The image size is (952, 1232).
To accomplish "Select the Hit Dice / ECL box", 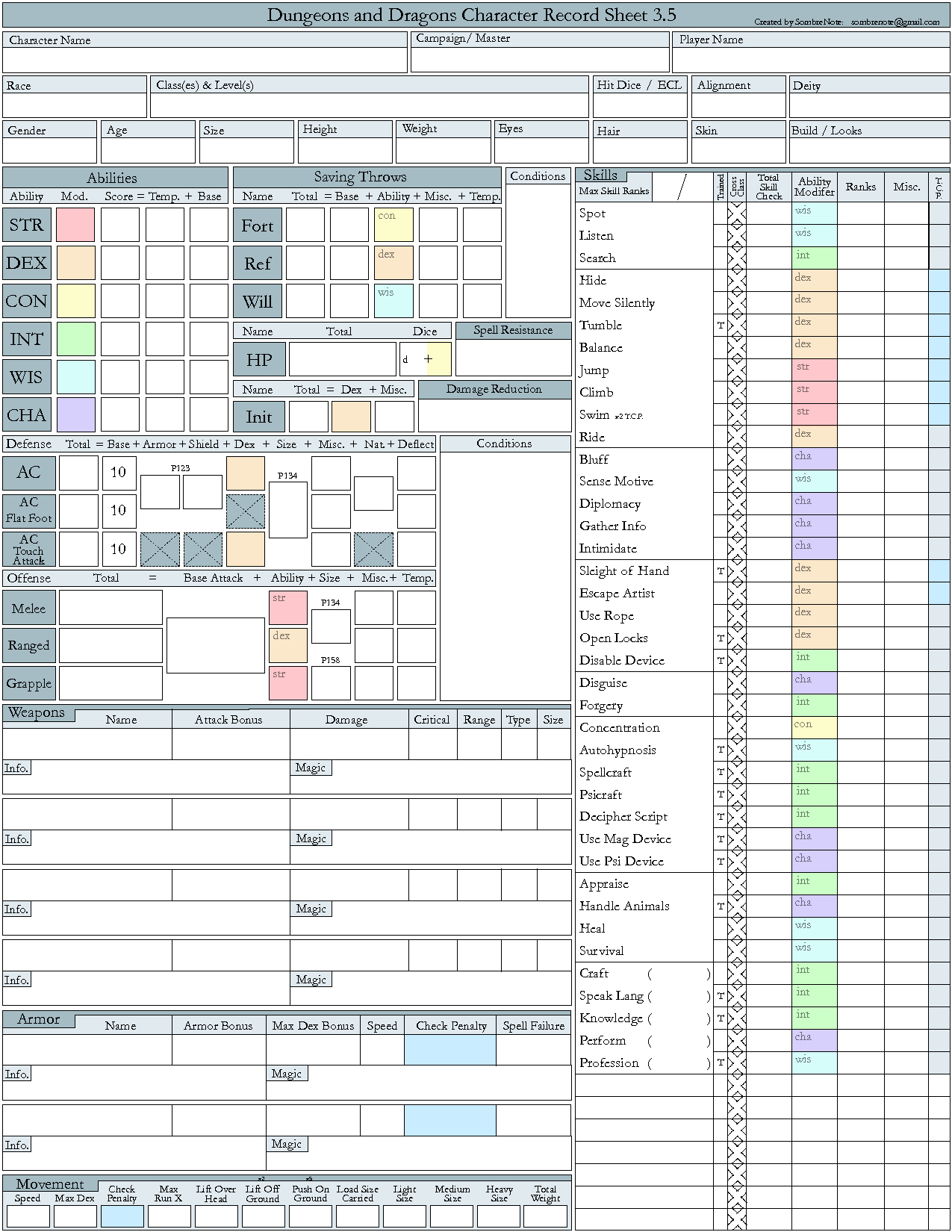I will (x=640, y=105).
